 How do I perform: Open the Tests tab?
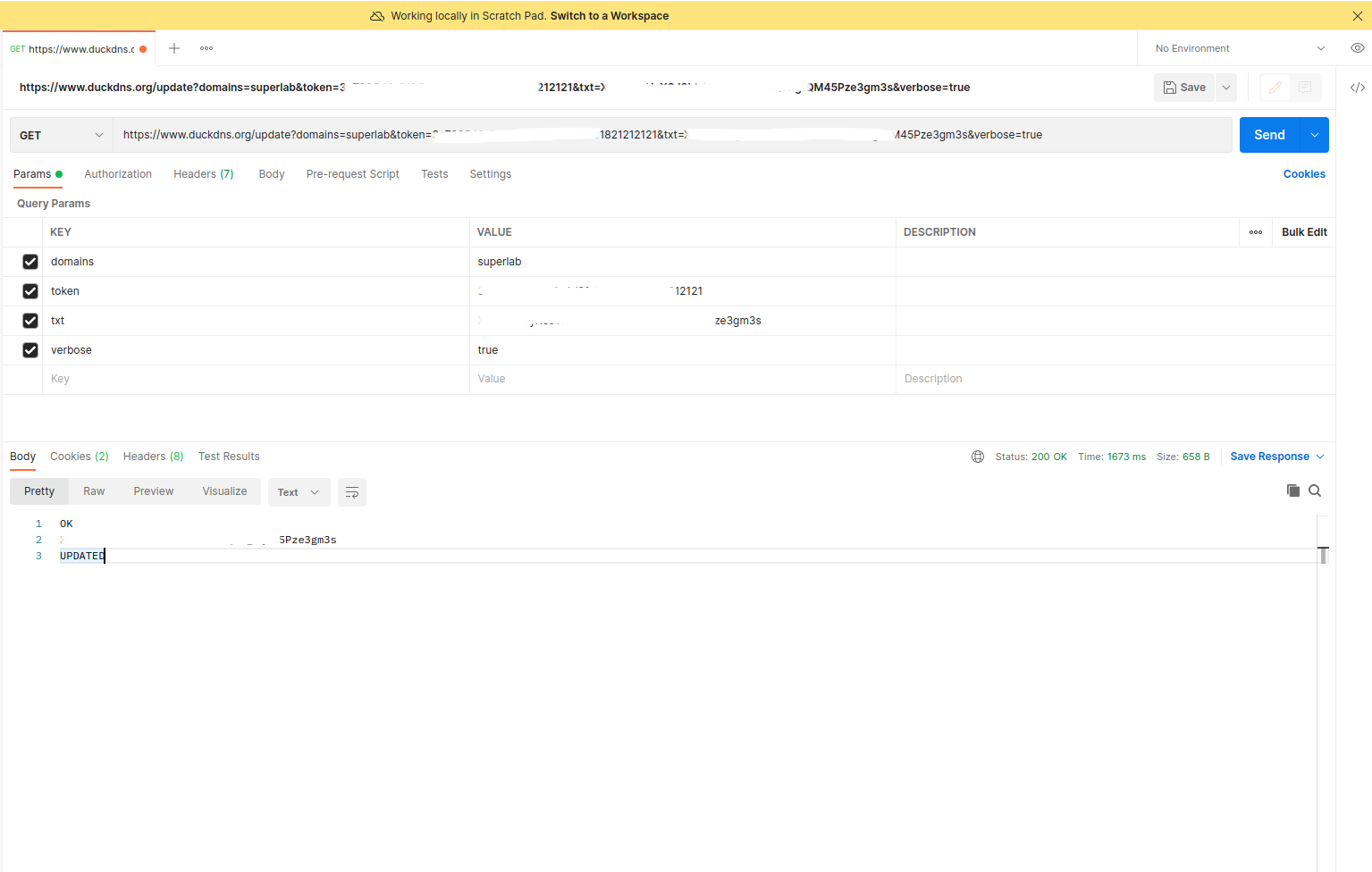(434, 174)
